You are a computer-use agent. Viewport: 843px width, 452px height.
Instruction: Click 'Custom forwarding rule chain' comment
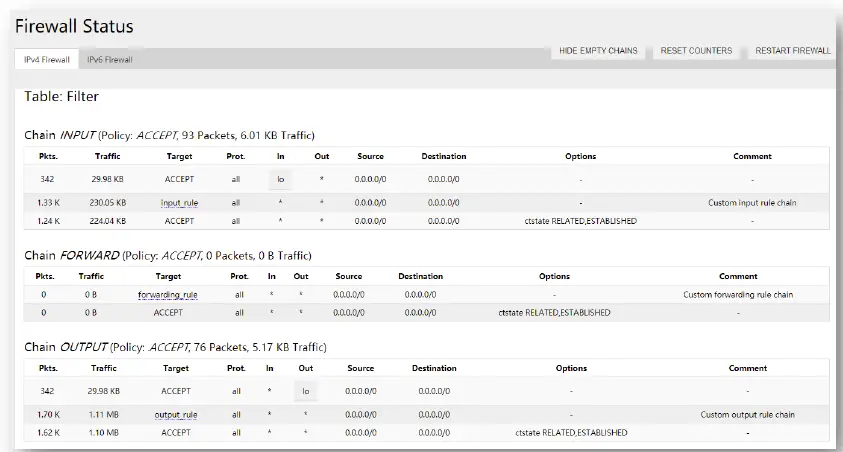[x=738, y=295]
